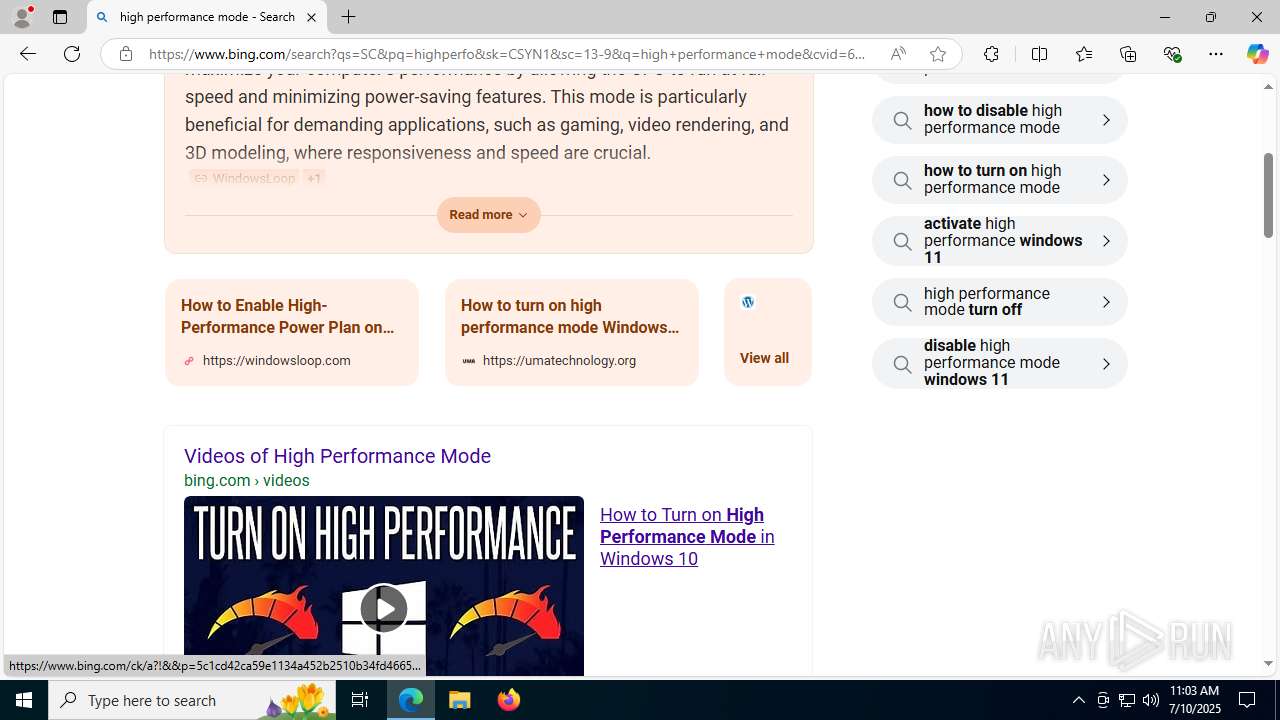Click View all sources card
The image size is (1280, 720).
768,332
